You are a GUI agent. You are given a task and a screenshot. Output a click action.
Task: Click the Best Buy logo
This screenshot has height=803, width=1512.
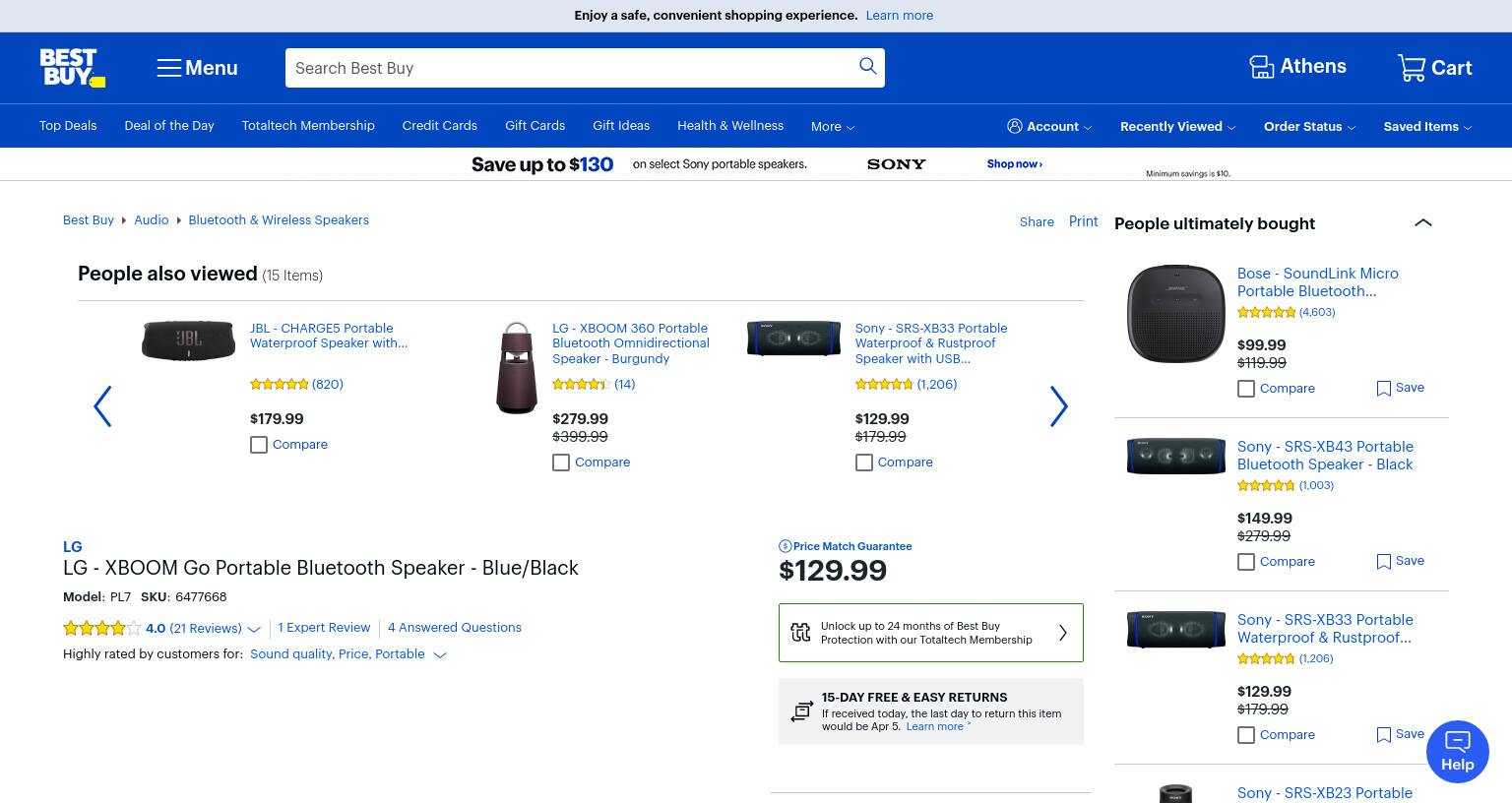tap(72, 68)
